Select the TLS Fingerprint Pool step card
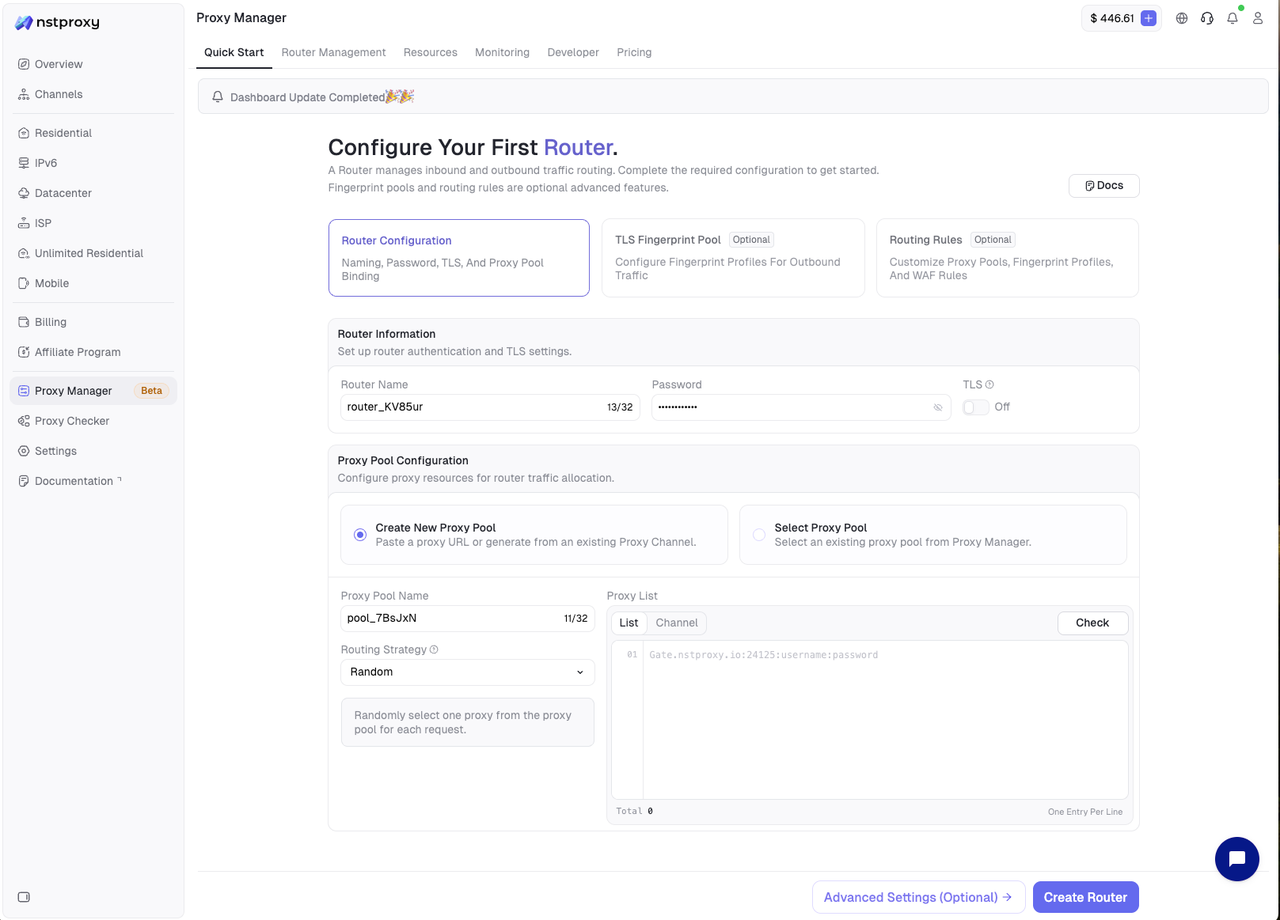Screen dimensions: 1280x920 (733, 258)
